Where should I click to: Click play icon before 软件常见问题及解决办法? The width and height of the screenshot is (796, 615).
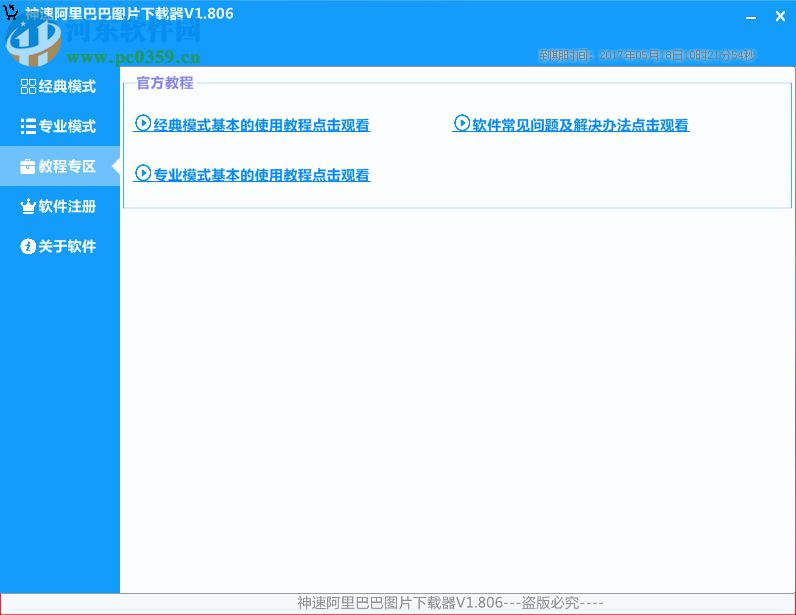461,123
